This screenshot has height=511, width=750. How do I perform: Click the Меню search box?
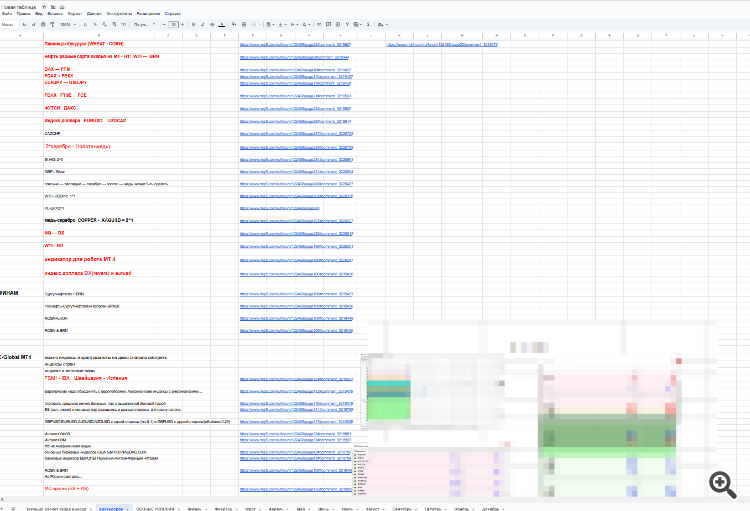10,24
